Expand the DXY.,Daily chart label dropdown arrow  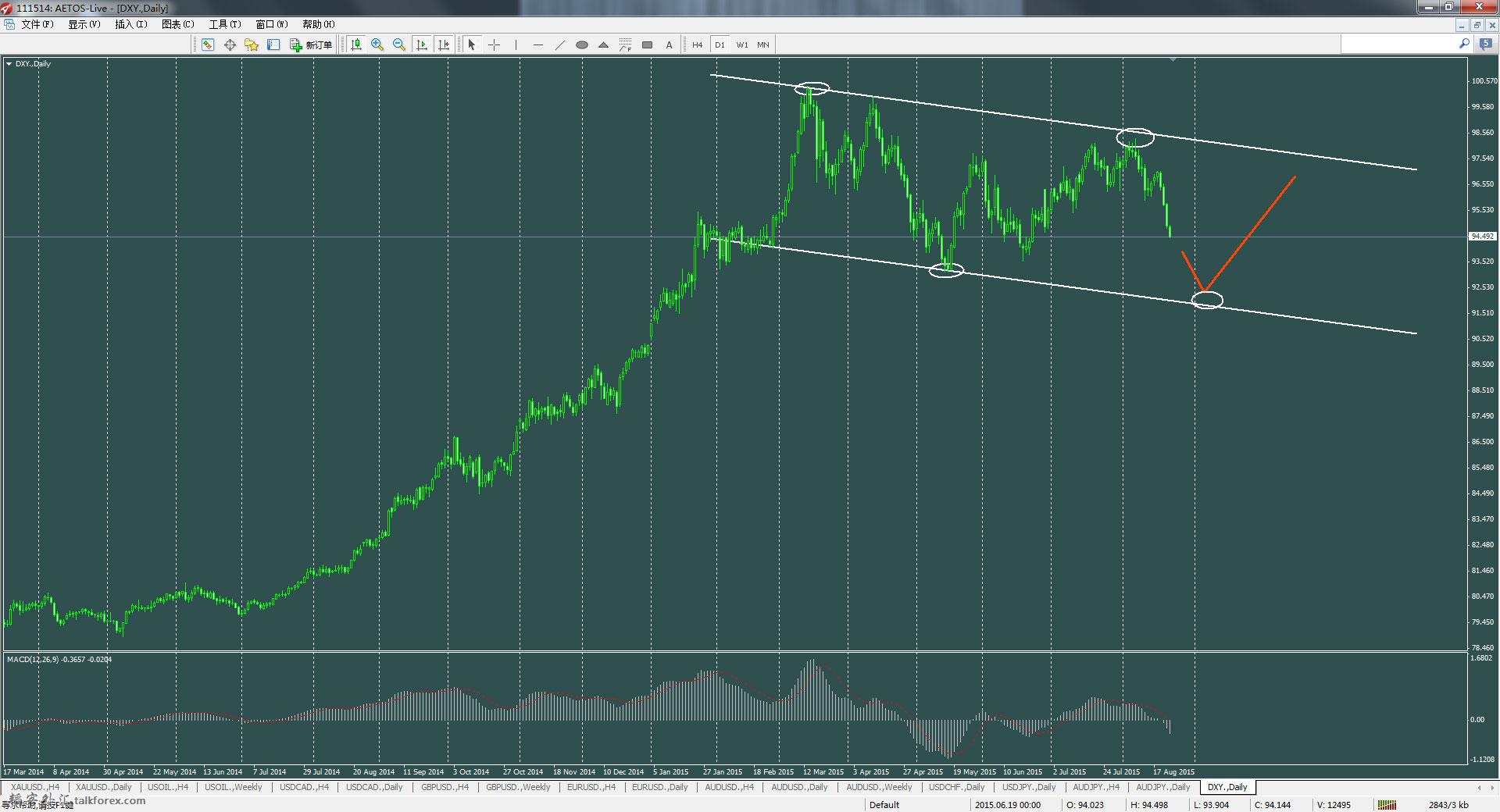(x=9, y=64)
